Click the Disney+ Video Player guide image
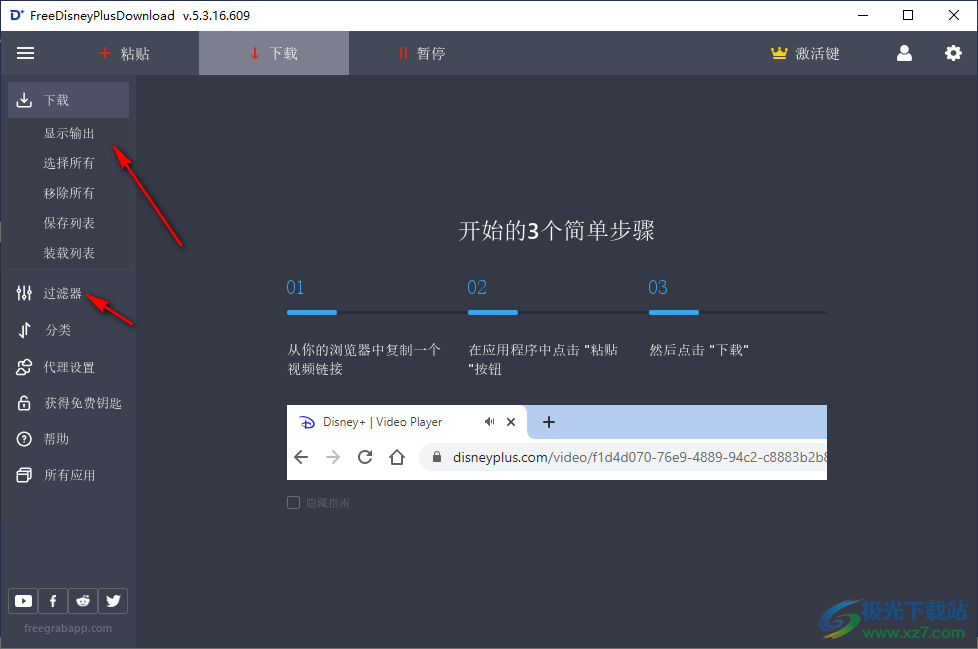Image resolution: width=978 pixels, height=649 pixels. (557, 443)
